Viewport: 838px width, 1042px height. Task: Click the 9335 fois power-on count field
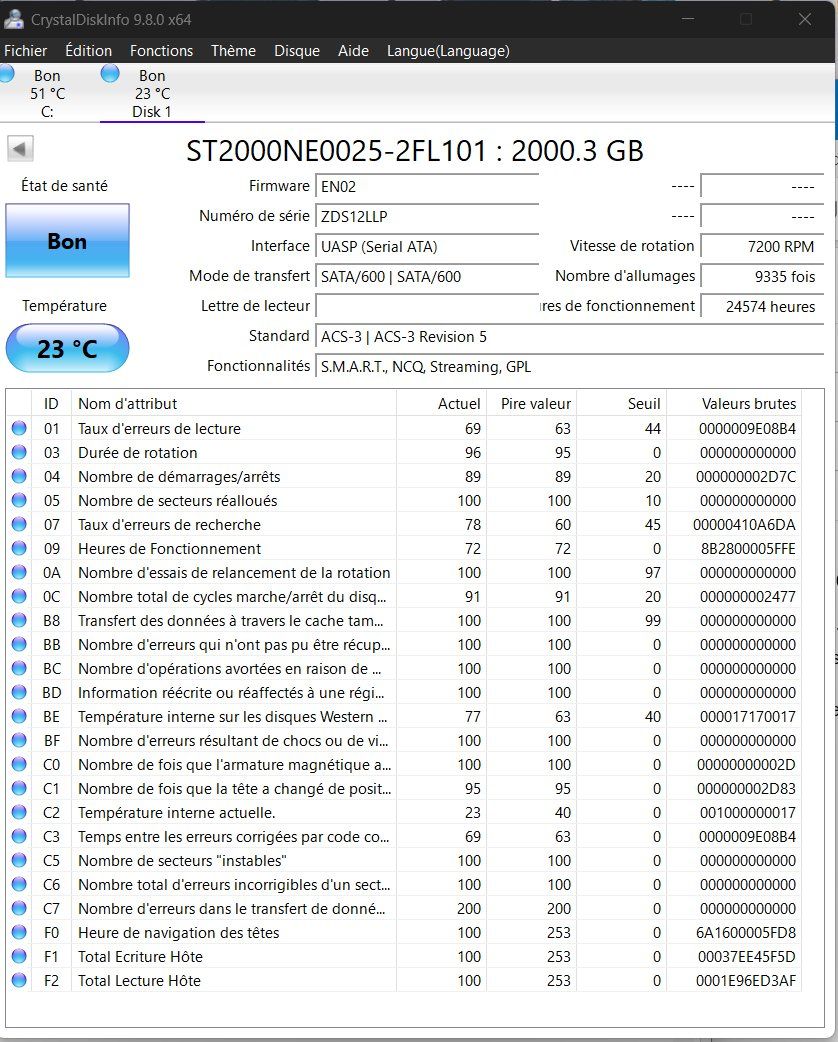[x=762, y=276]
